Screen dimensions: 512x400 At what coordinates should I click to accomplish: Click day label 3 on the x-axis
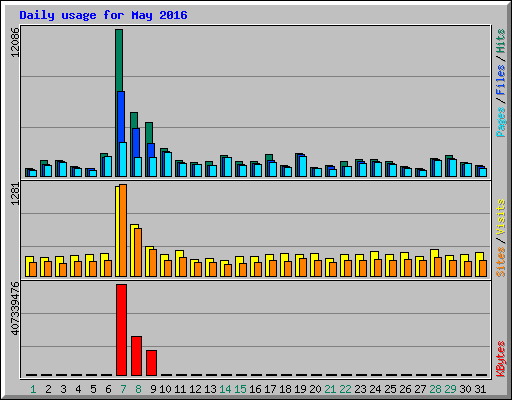coord(63,389)
